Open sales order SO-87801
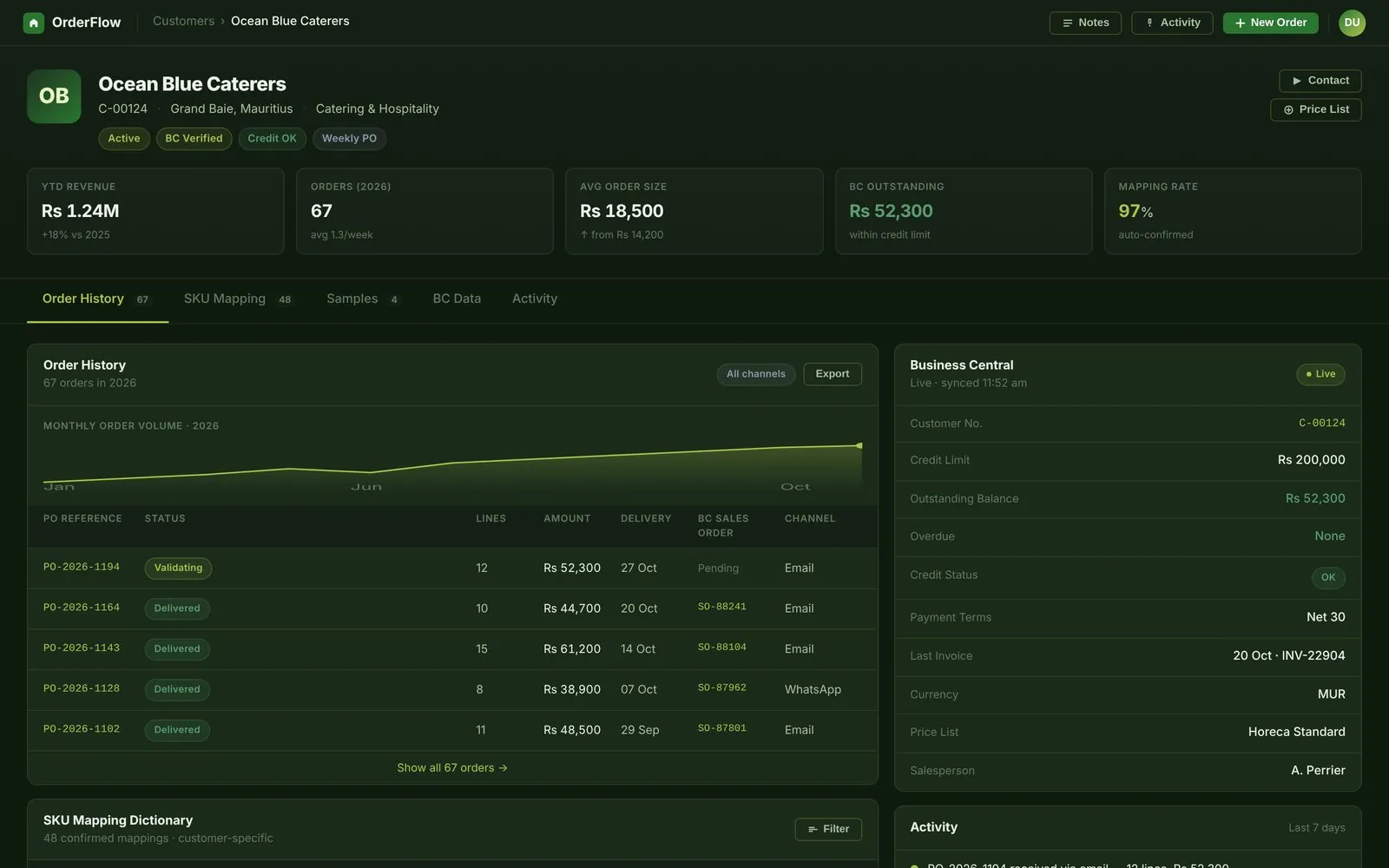The height and width of the screenshot is (868, 1389). tap(722, 728)
